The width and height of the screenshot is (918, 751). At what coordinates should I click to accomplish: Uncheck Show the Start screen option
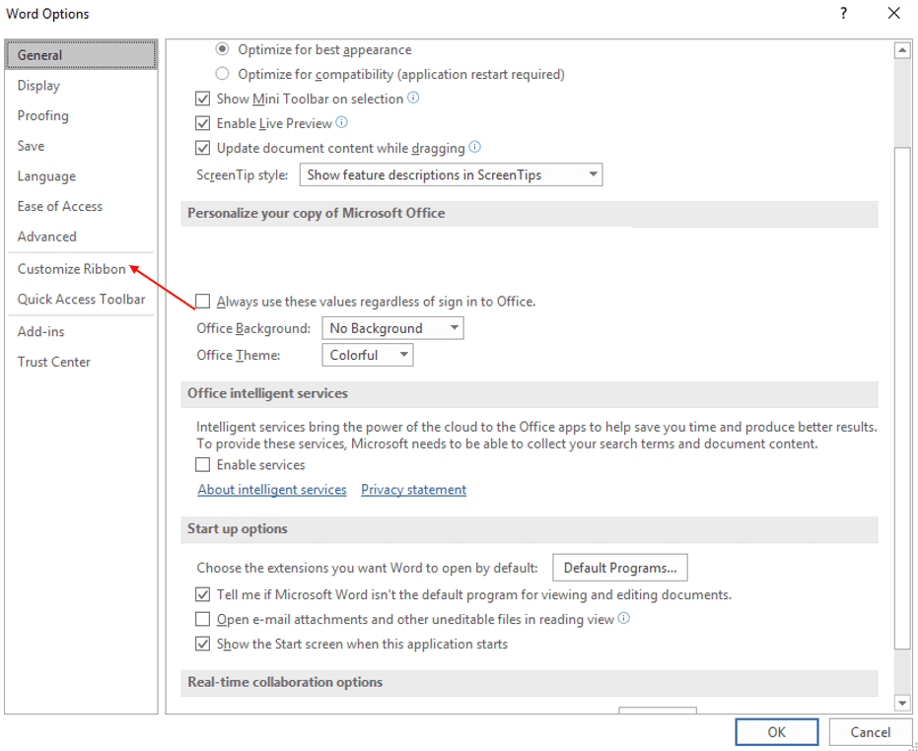click(203, 644)
